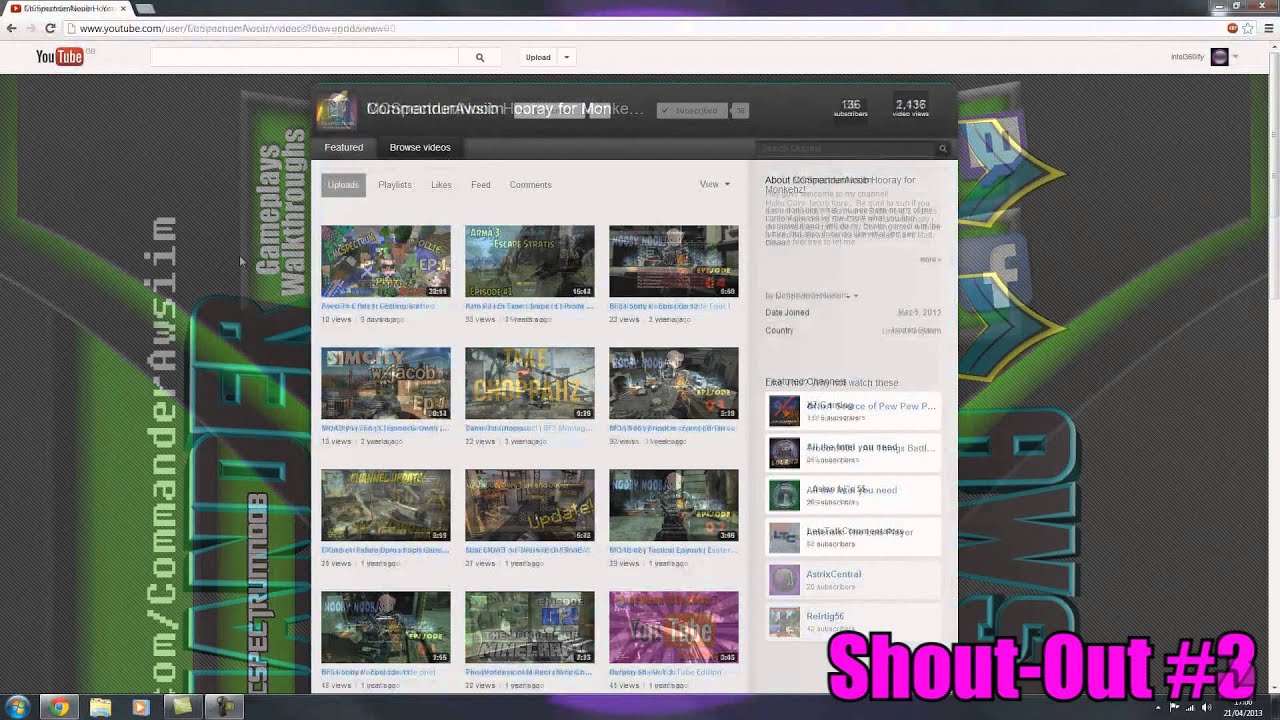This screenshot has width=1280, height=720.
Task: Open the Channel Update video thumbnail
Action: (386, 505)
